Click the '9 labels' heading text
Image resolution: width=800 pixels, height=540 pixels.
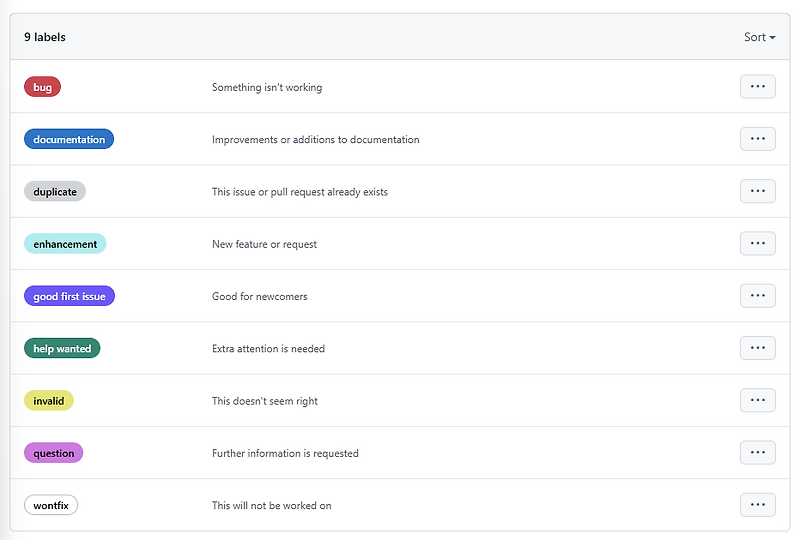pyautogui.click(x=45, y=37)
